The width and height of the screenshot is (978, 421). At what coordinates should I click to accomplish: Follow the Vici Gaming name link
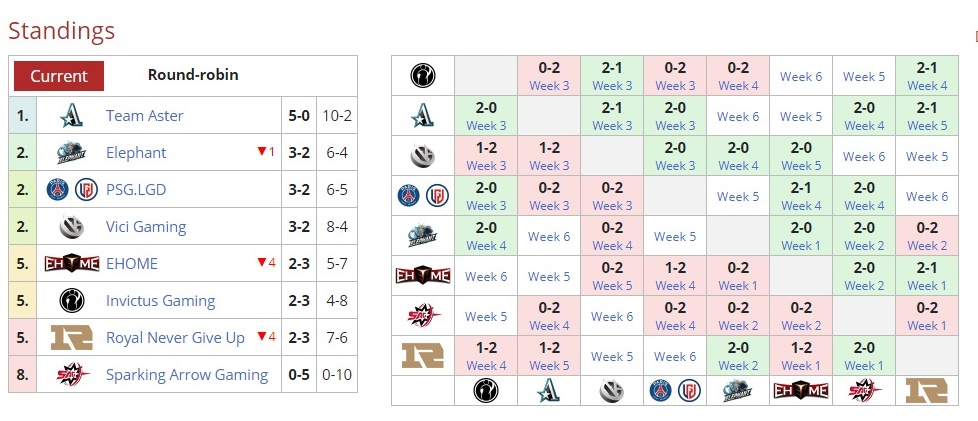146,227
